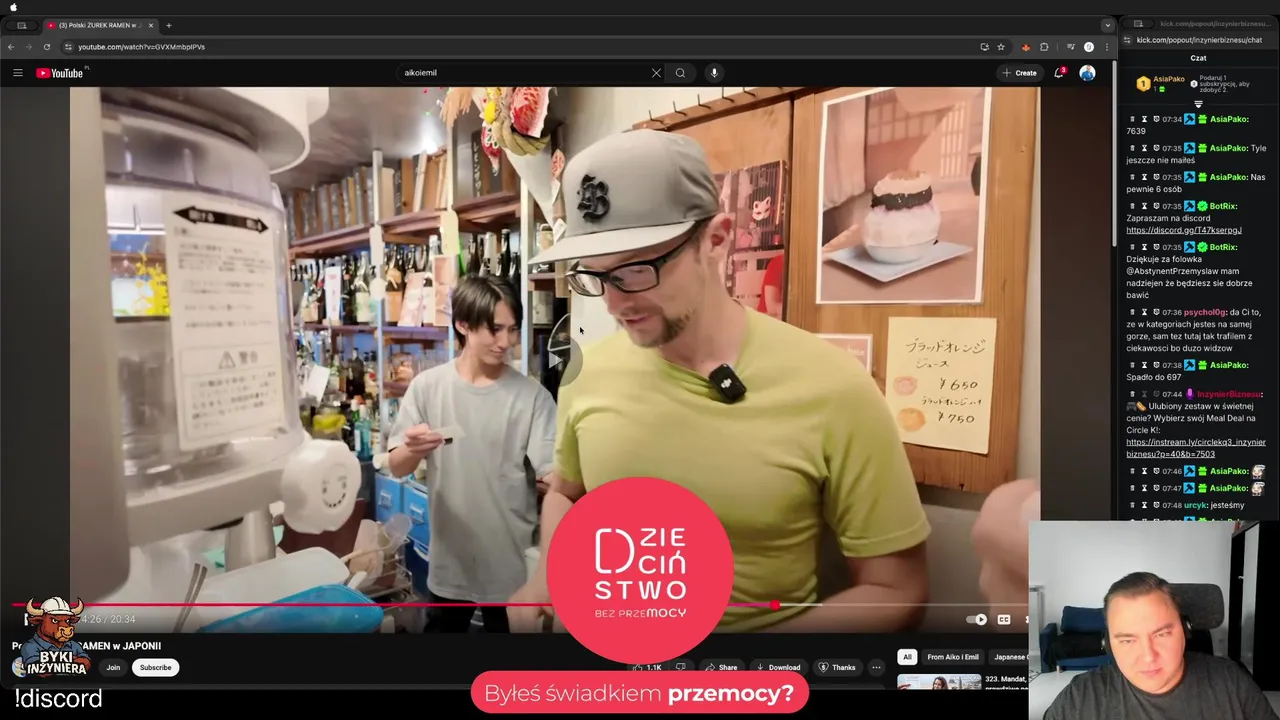Open site info icon beside youtube.com URL
Image resolution: width=1280 pixels, height=720 pixels.
pos(68,47)
